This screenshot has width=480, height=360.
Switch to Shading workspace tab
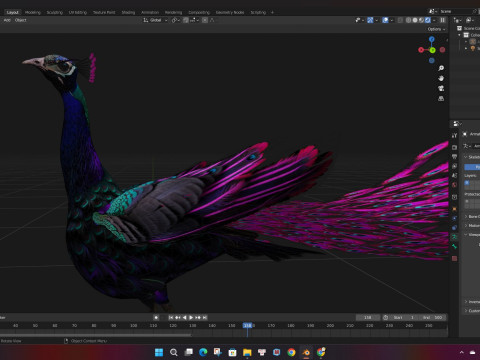click(128, 12)
